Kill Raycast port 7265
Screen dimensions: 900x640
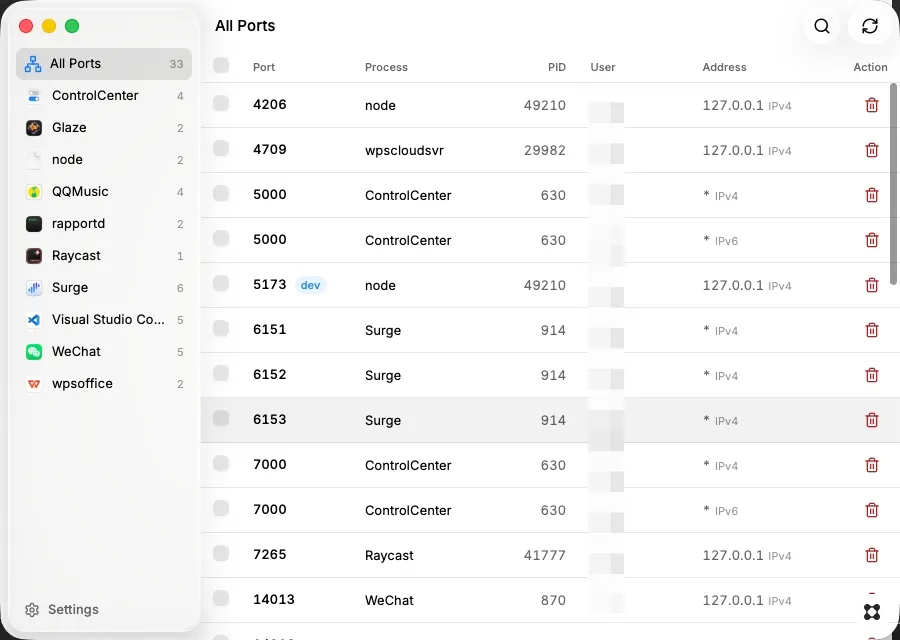coord(871,555)
